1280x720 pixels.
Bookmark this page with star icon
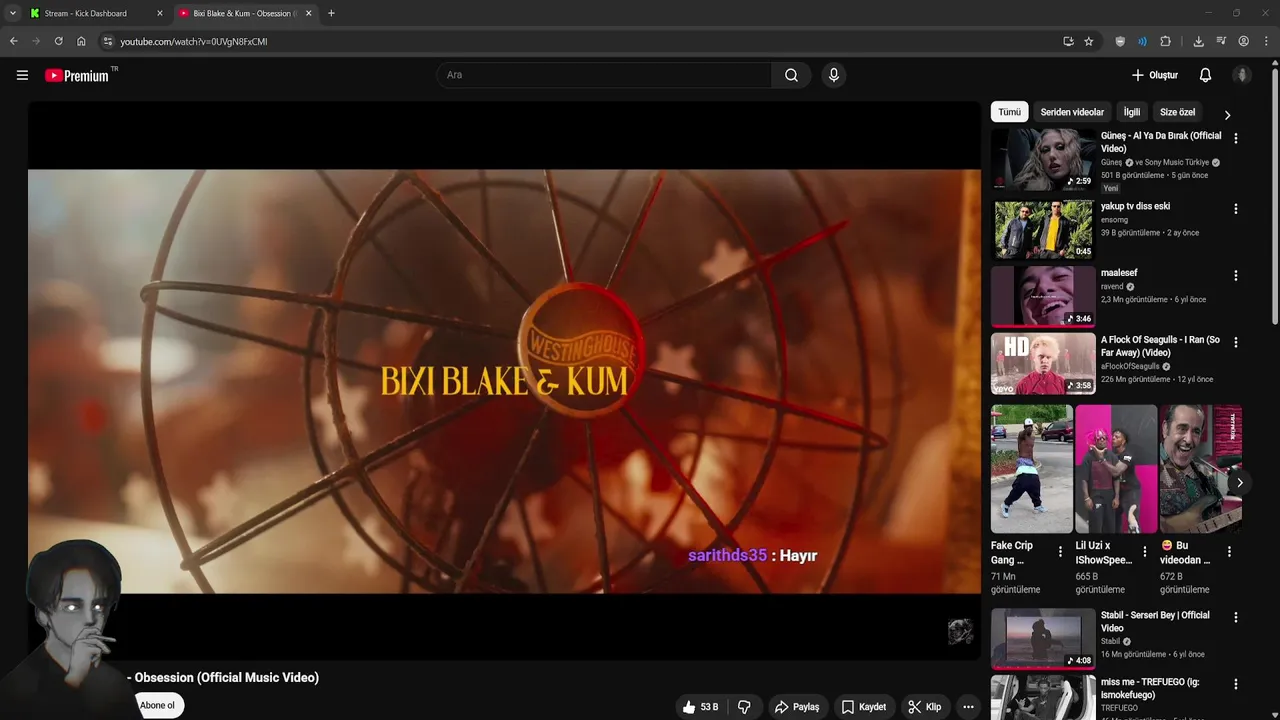click(x=1089, y=41)
